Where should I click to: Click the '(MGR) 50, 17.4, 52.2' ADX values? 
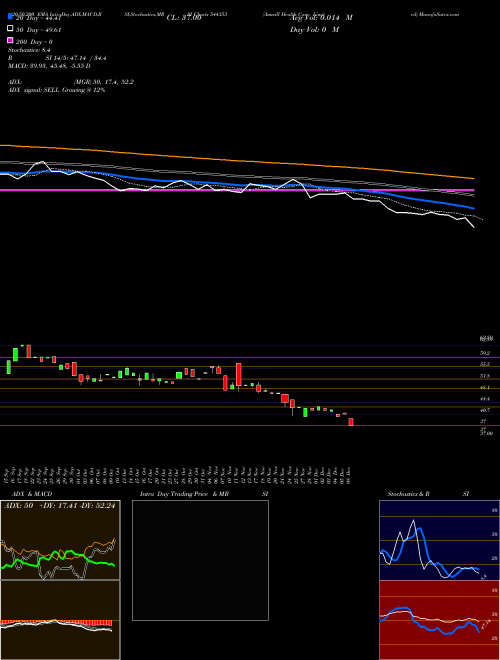[x=104, y=82]
